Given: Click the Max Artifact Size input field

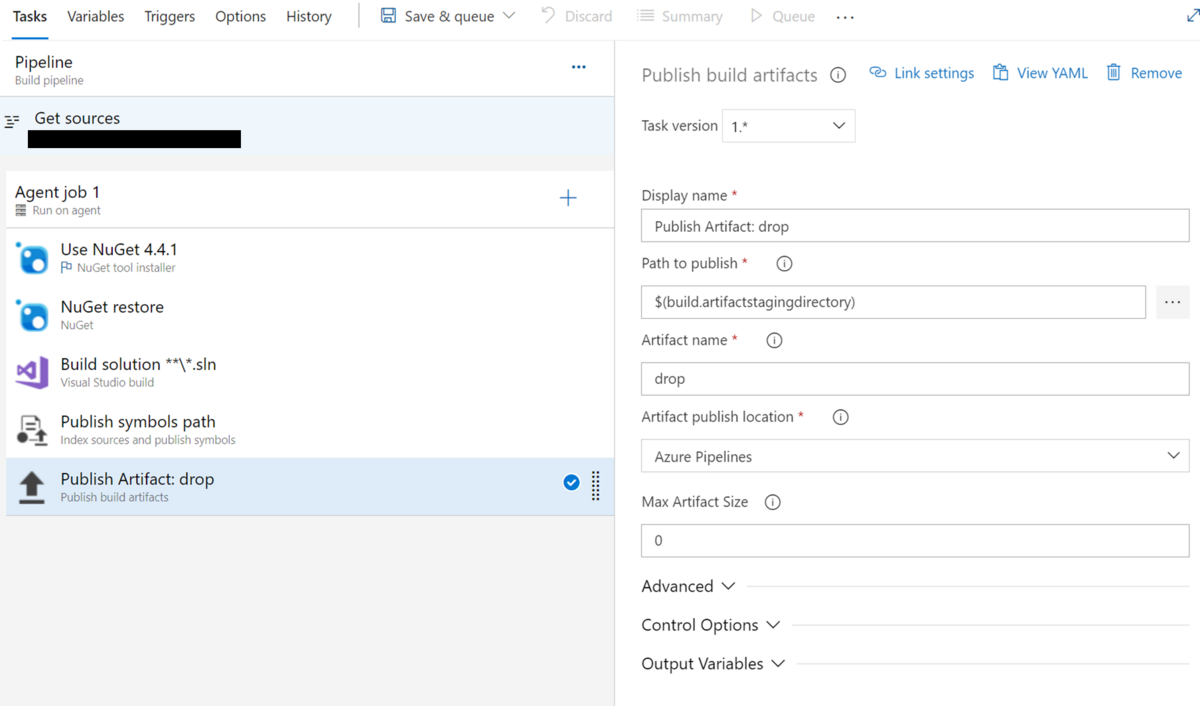Looking at the screenshot, I should (x=915, y=541).
